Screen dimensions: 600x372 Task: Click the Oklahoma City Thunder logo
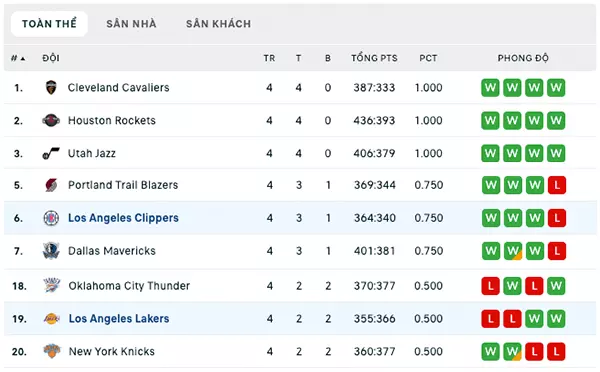(52, 286)
